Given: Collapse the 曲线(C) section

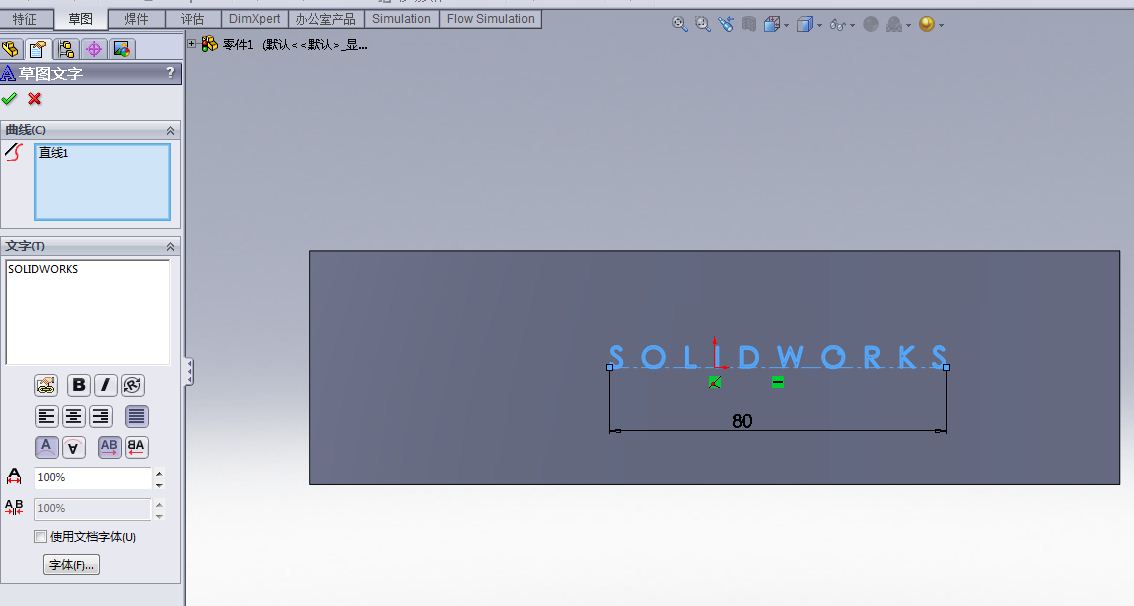Looking at the screenshot, I should pos(171,130).
